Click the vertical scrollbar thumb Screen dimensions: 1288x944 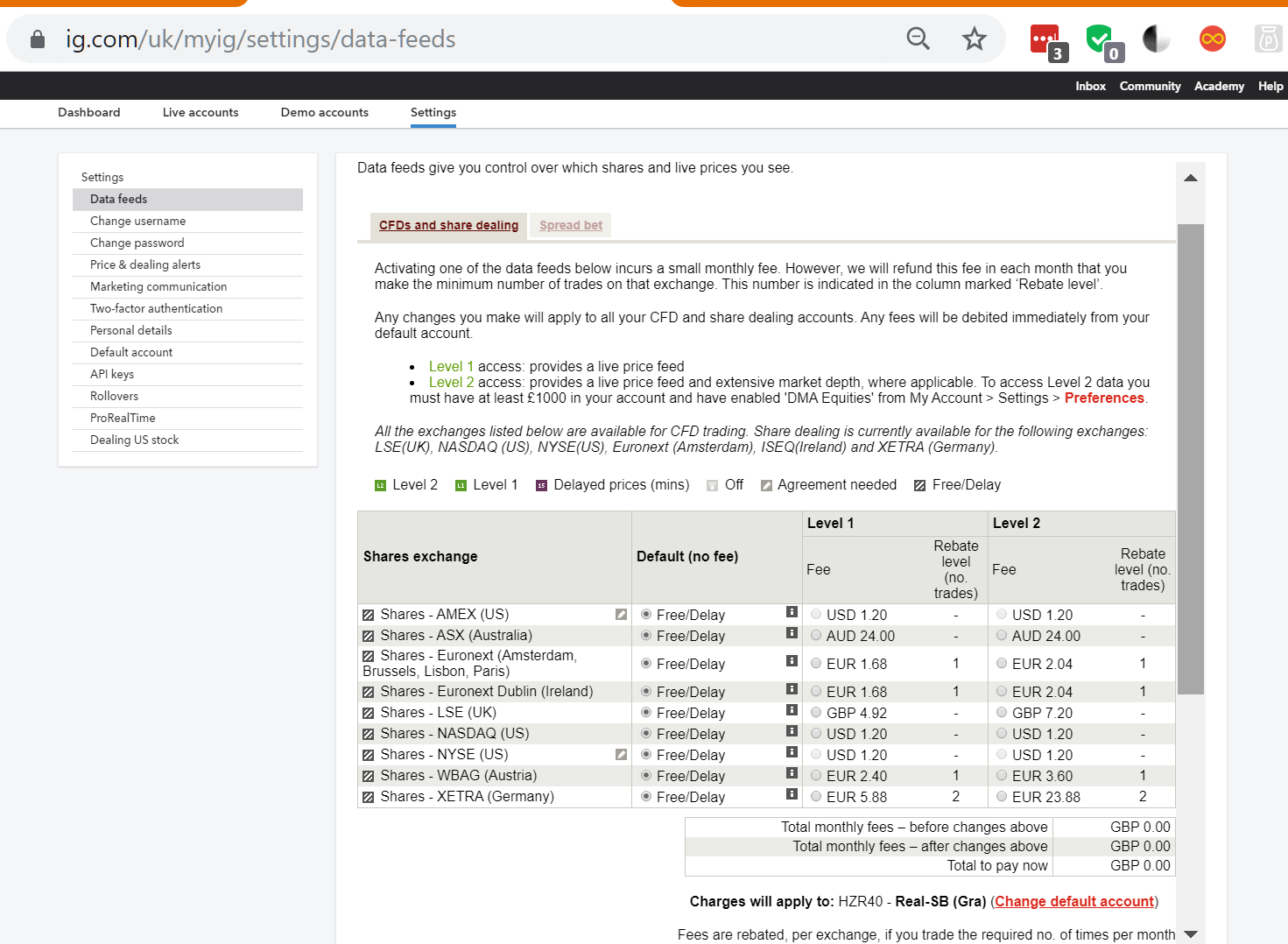[x=1191, y=459]
